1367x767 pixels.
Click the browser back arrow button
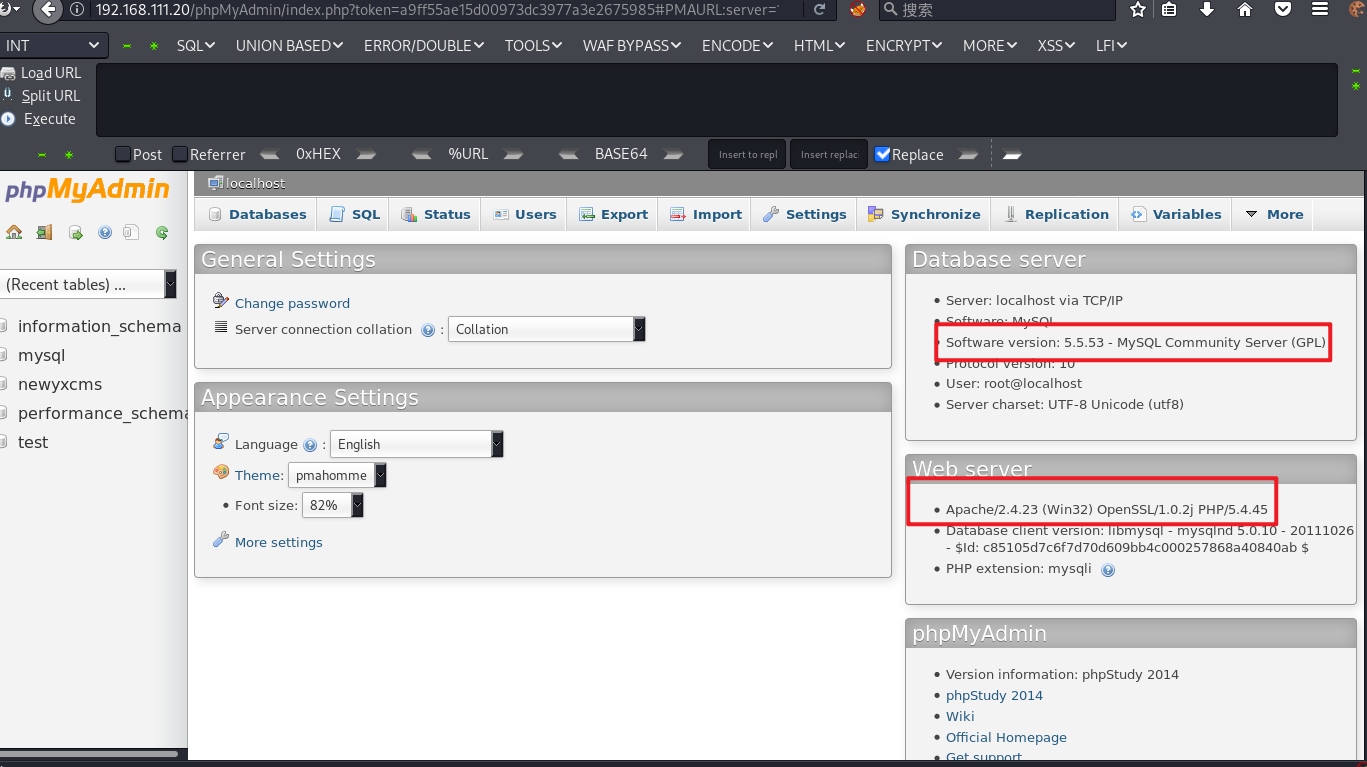(x=48, y=10)
